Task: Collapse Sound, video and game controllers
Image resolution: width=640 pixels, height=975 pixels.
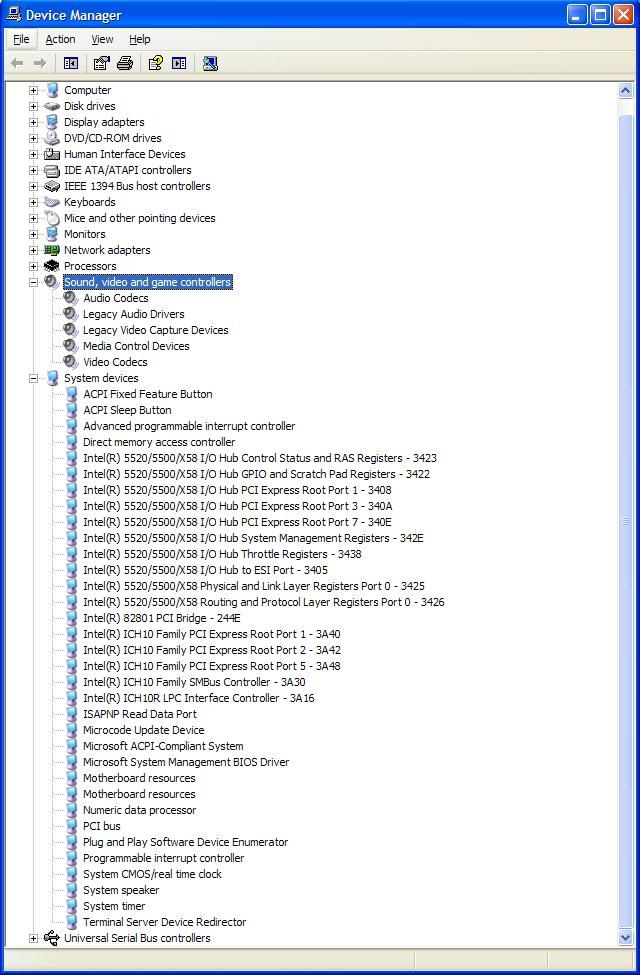Action: [x=33, y=282]
